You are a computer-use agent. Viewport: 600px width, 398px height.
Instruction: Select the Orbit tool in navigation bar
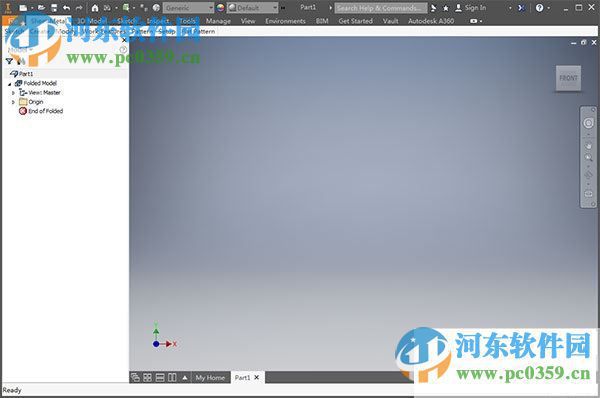[x=589, y=175]
